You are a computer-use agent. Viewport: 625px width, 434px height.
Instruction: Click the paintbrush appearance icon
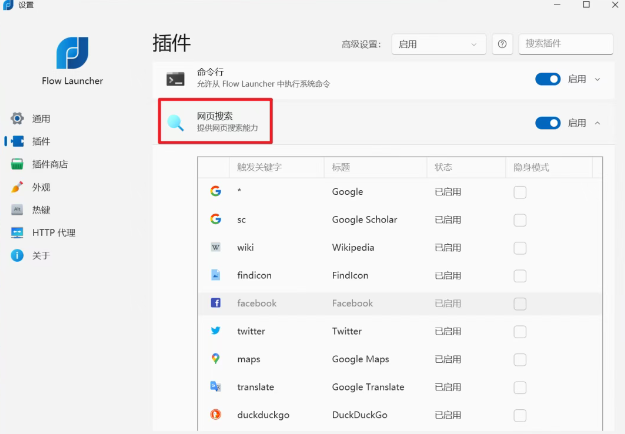[x=17, y=187]
